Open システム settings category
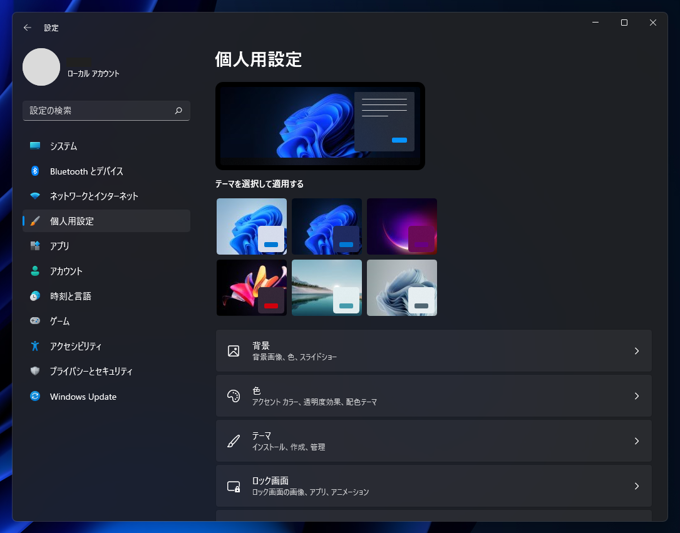The image size is (680, 533). (x=106, y=146)
